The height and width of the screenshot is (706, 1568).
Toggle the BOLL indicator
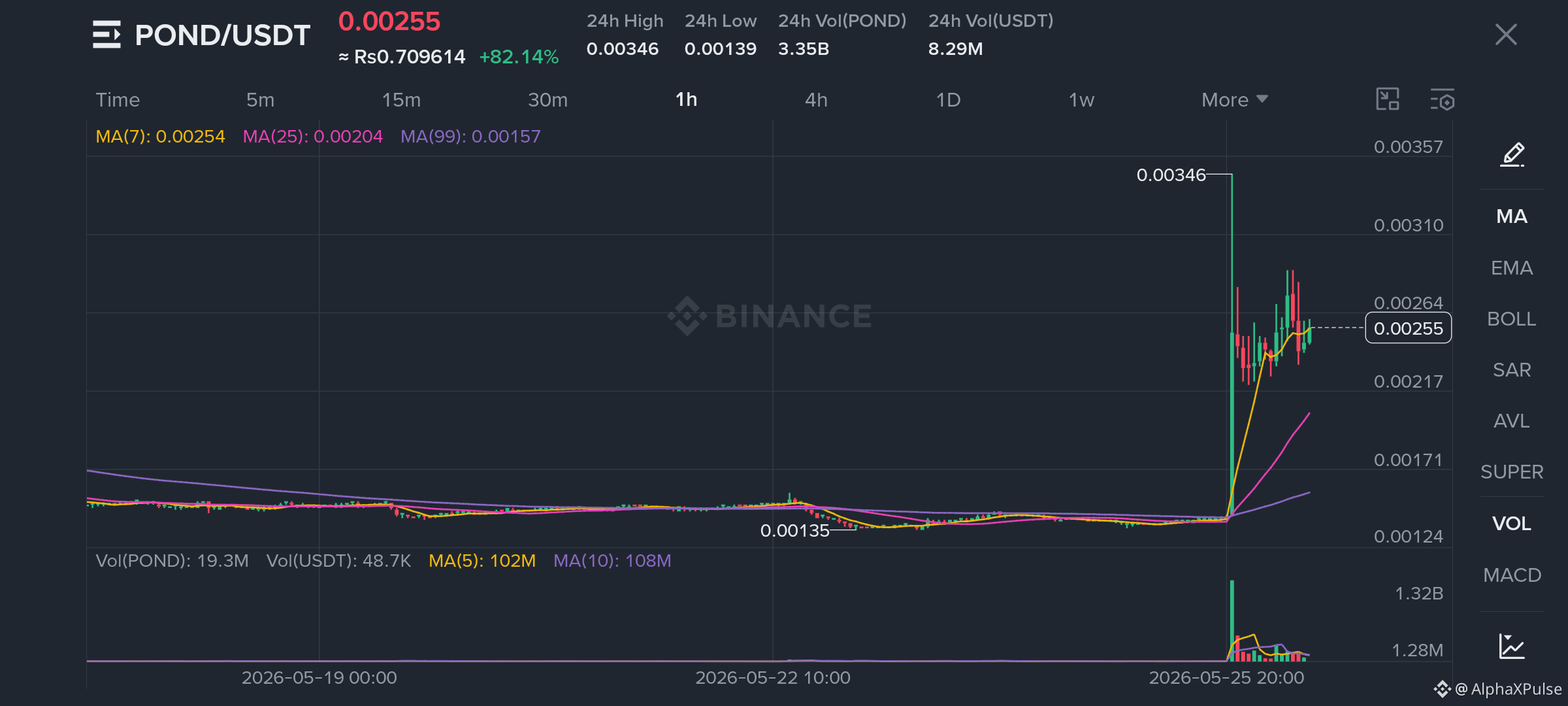coord(1512,319)
